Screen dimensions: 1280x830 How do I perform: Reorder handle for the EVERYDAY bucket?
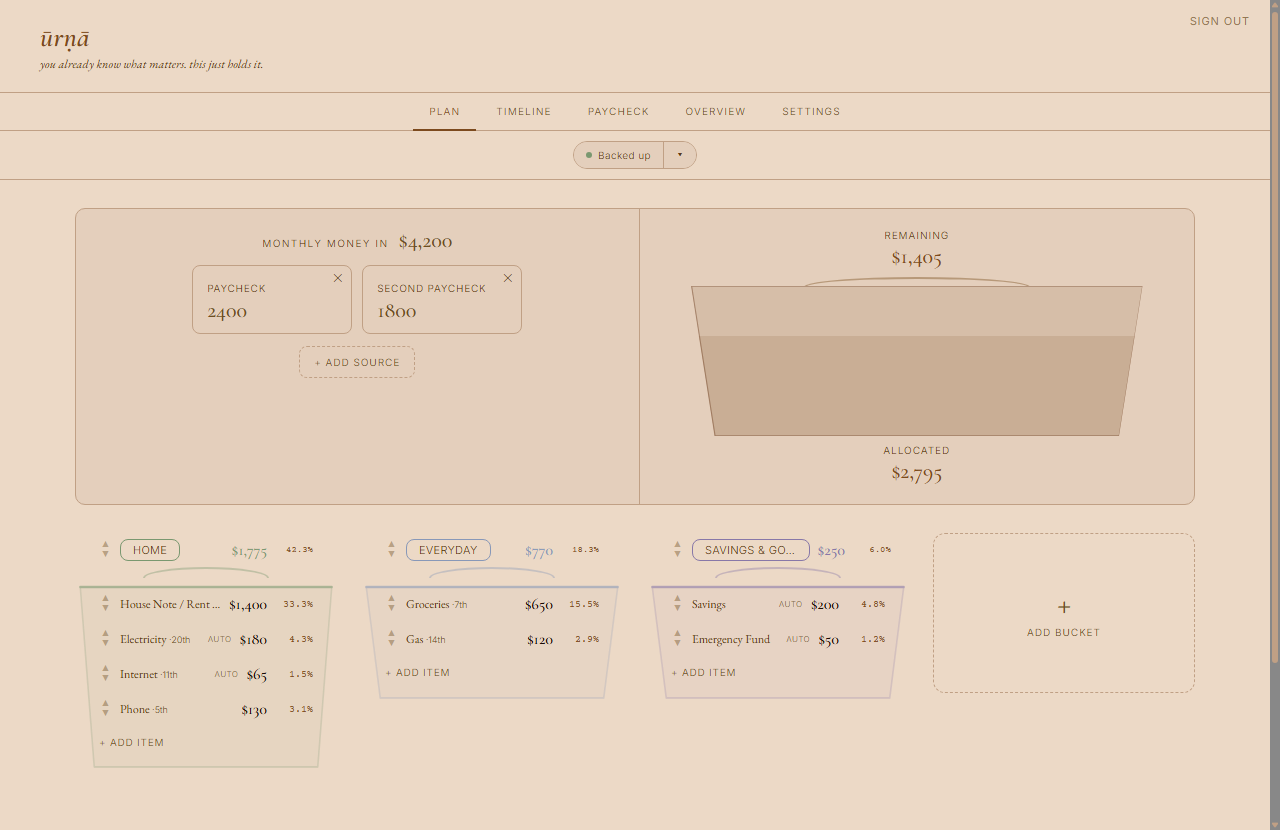pyautogui.click(x=391, y=550)
